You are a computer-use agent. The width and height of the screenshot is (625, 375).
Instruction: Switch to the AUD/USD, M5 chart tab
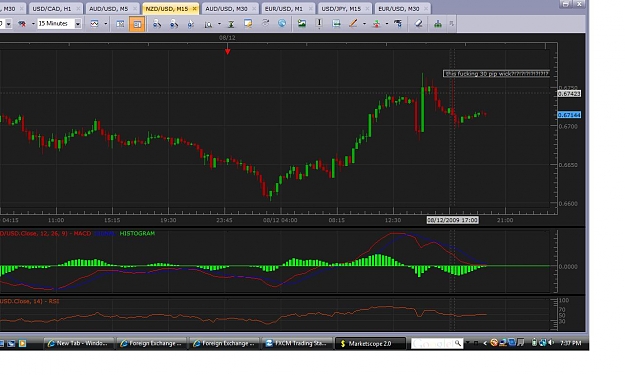[112, 8]
